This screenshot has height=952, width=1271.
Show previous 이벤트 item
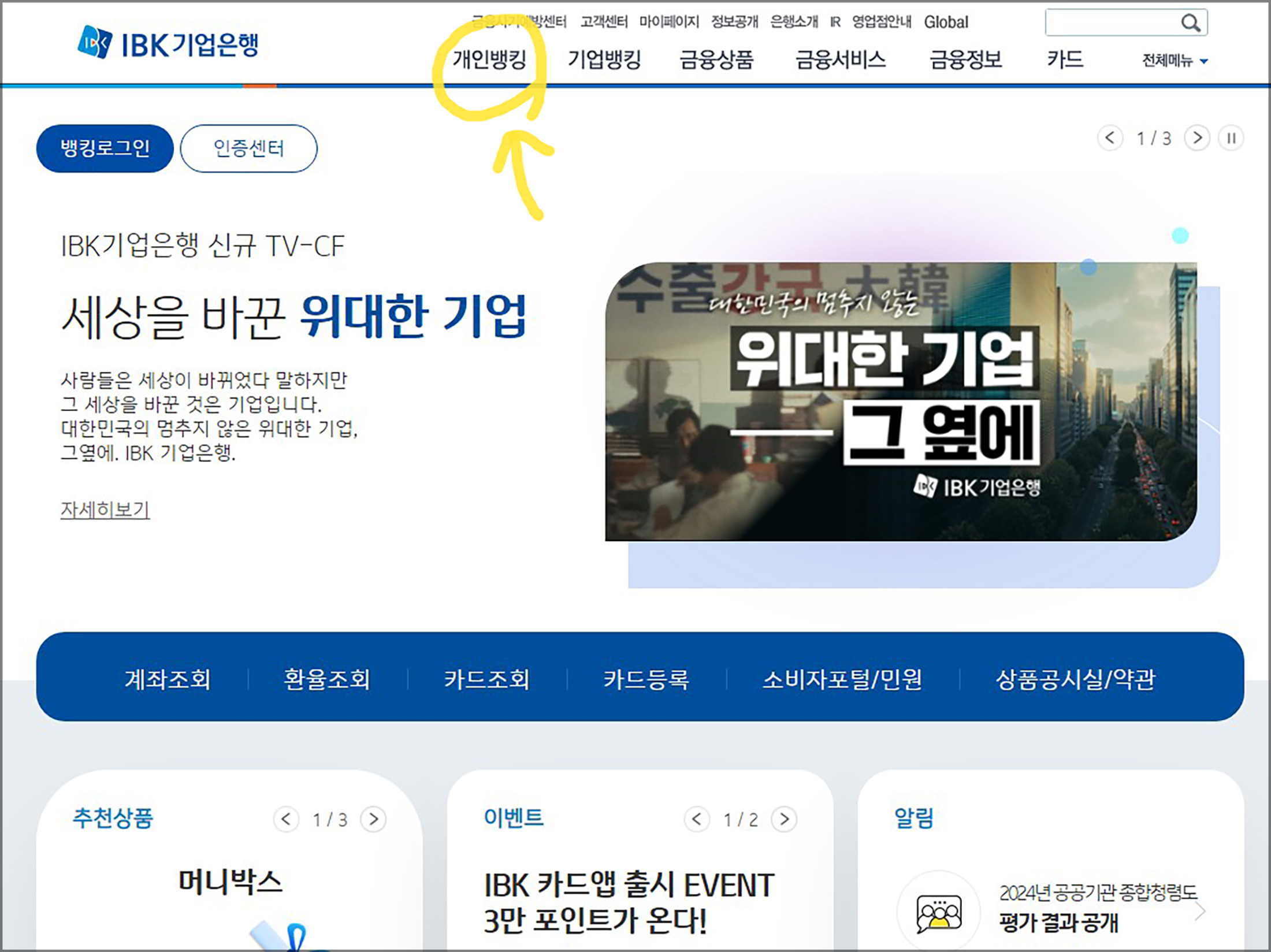click(x=697, y=819)
